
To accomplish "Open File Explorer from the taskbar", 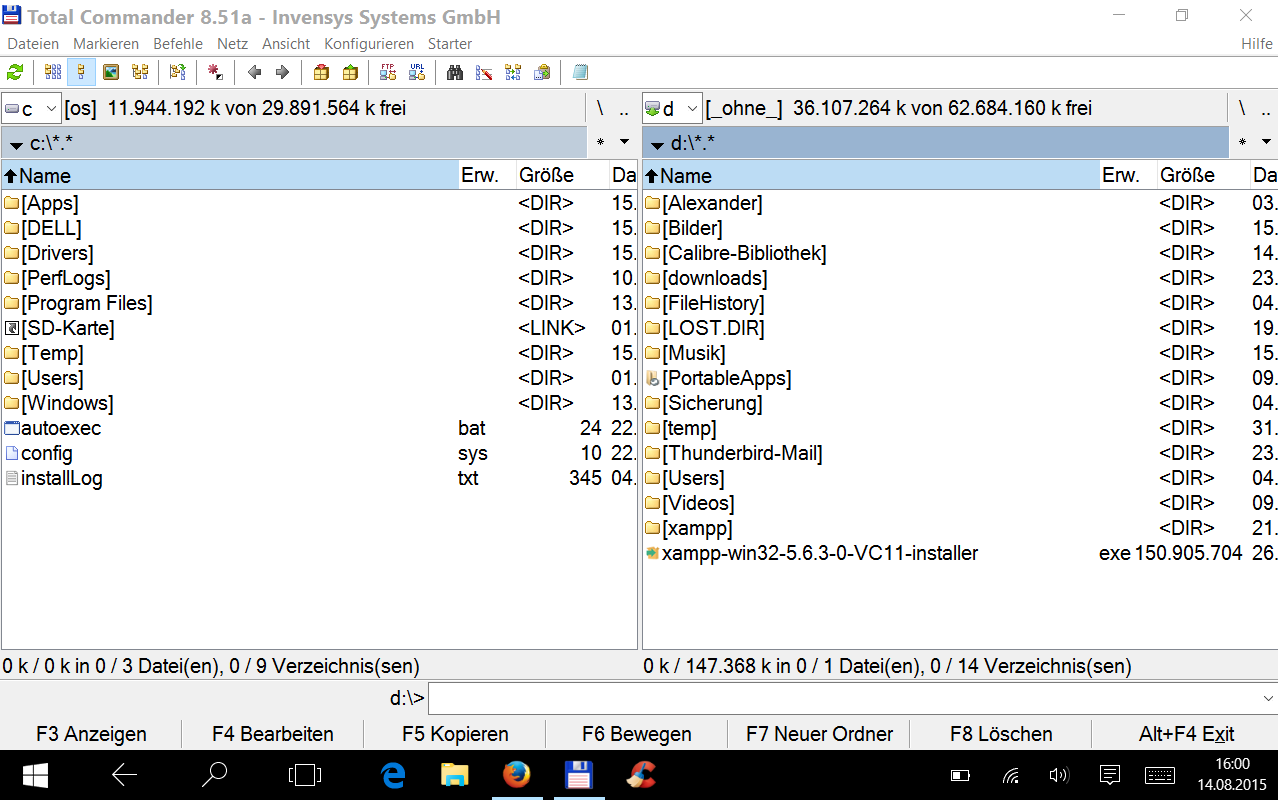I will coord(455,775).
